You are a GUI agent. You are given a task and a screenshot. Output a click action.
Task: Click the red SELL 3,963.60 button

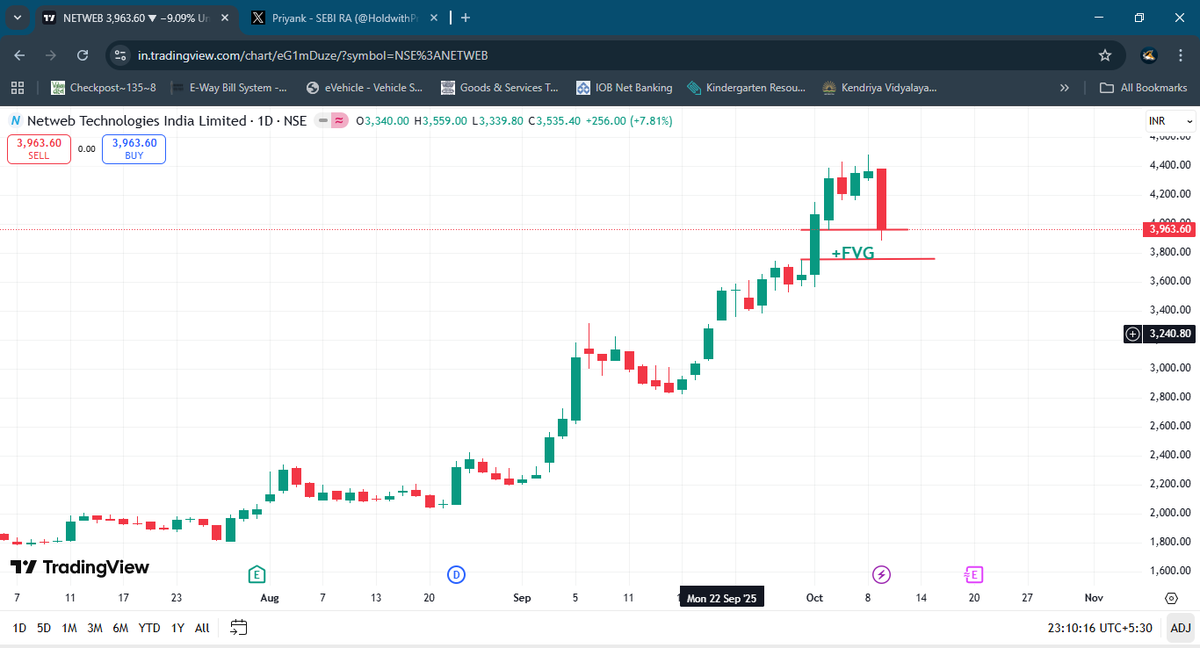click(x=39, y=149)
